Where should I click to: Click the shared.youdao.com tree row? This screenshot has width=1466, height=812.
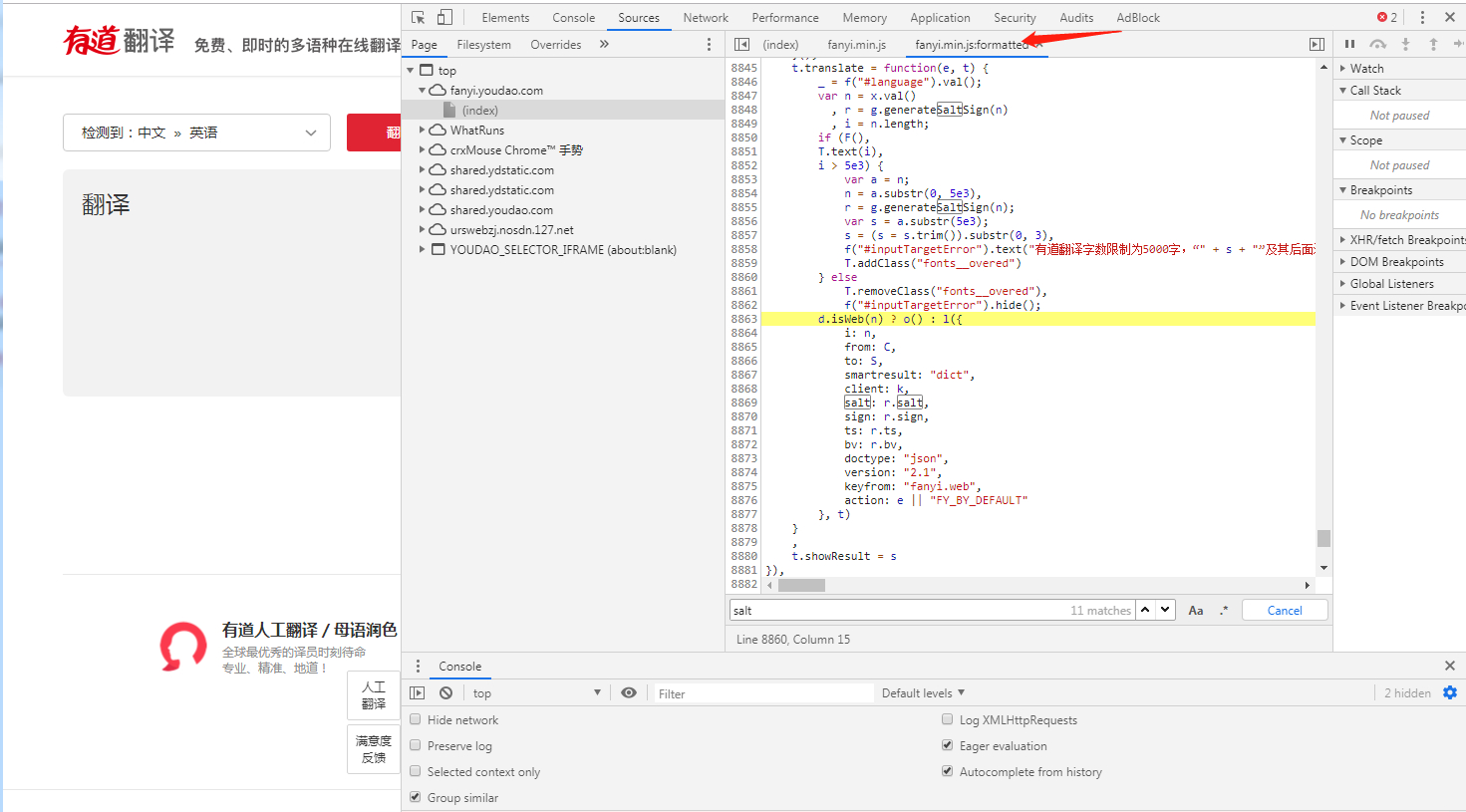tap(563, 210)
